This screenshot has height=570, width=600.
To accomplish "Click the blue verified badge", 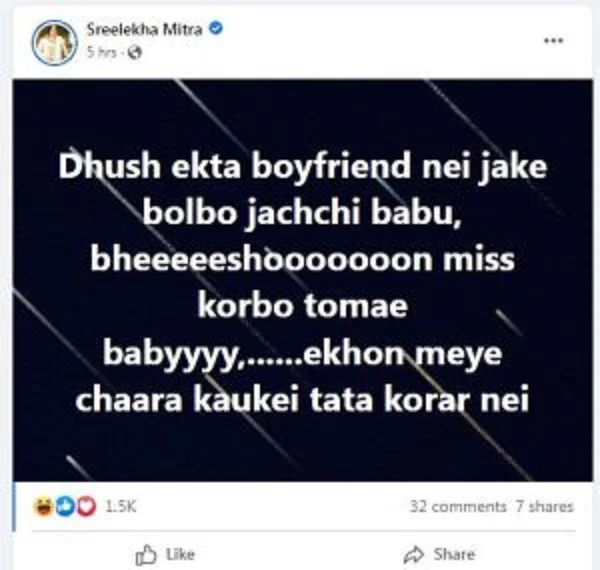I will tap(216, 28).
